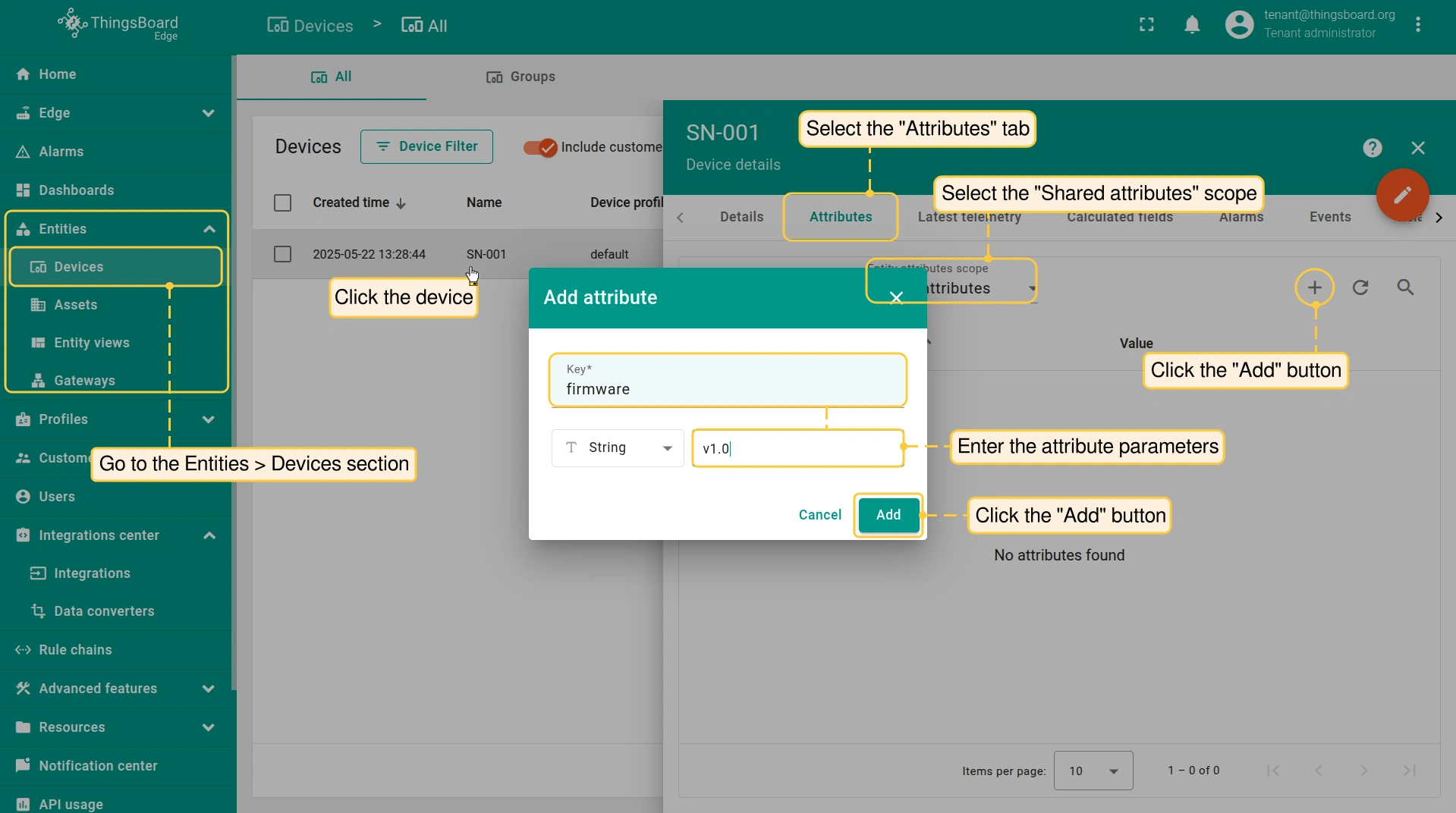Open the items per page dropdown
The image size is (1456, 813).
(x=1093, y=771)
